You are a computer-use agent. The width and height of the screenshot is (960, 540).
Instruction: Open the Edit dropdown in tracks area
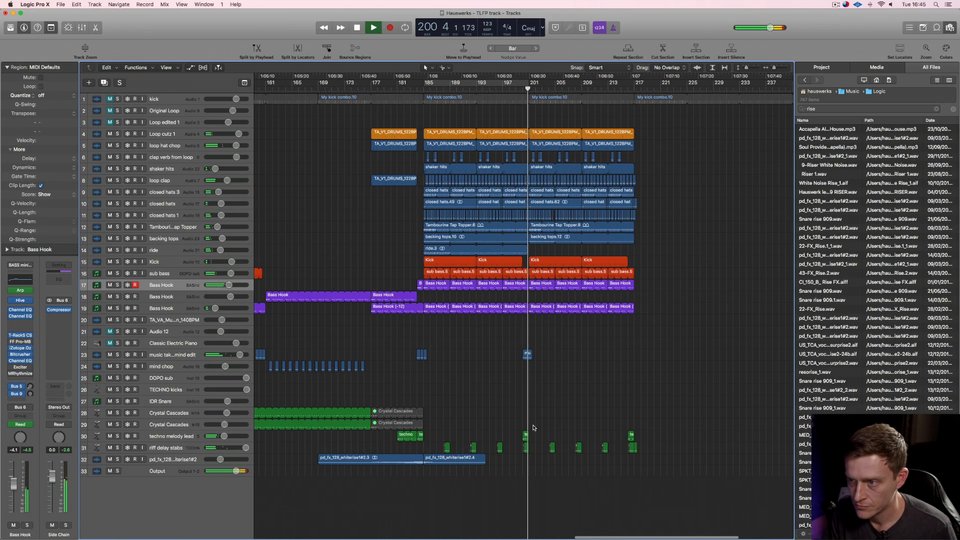(108, 67)
